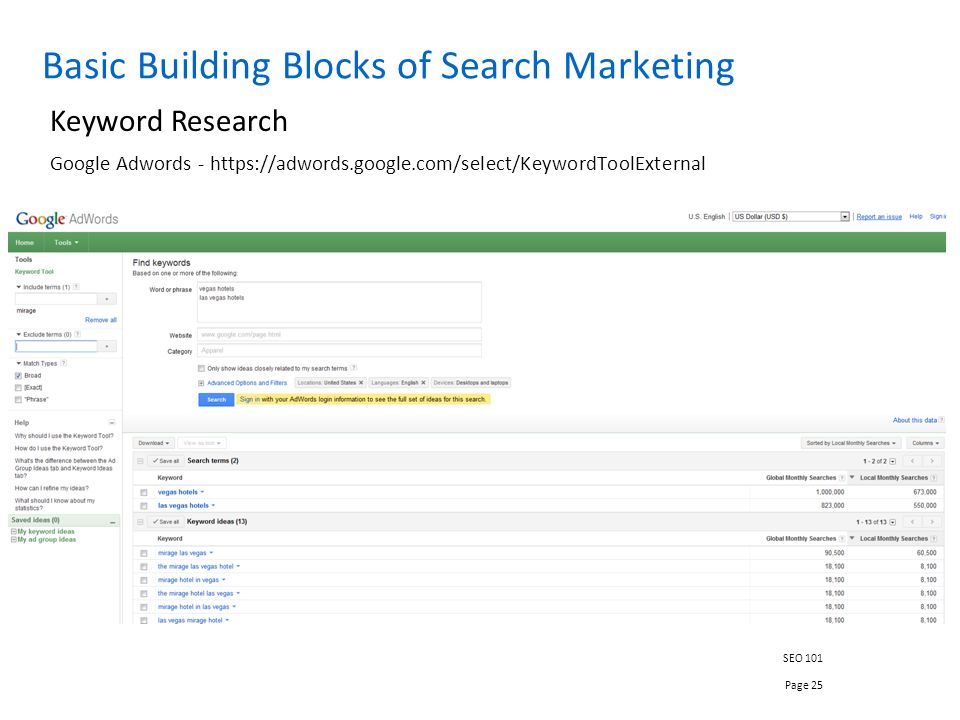Viewport: 960px width, 720px height.
Task: Go to the Home tab
Action: click(25, 242)
